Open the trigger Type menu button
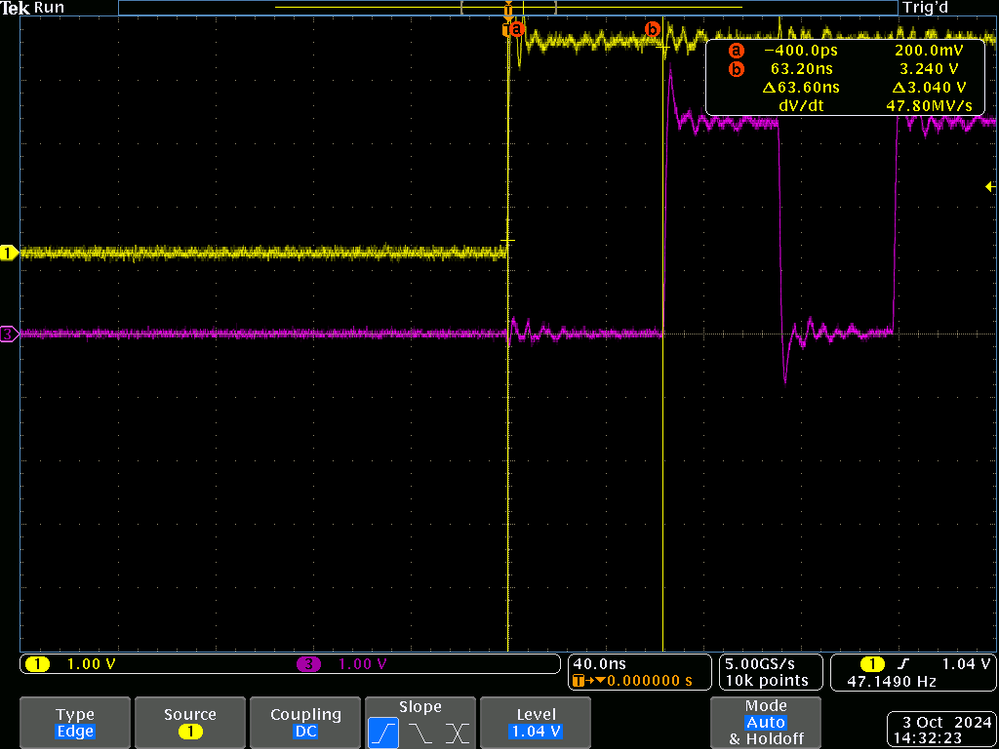This screenshot has width=999, height=749. tap(75, 722)
